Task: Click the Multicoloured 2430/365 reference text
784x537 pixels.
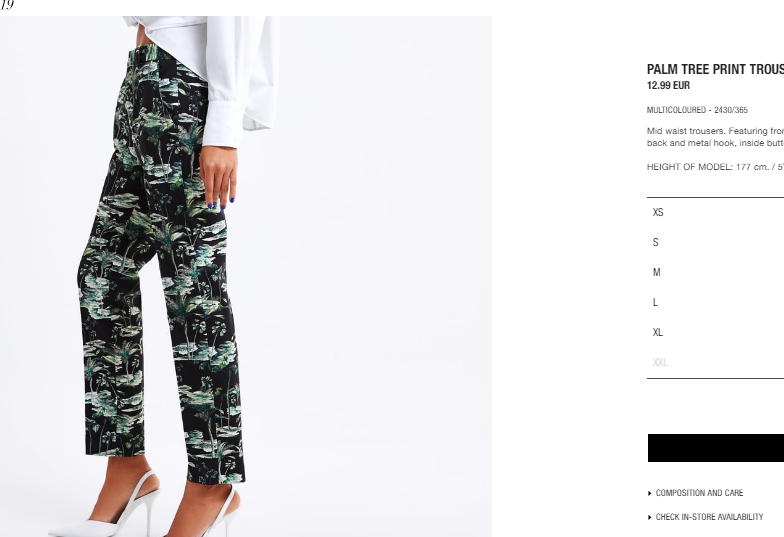Action: click(x=697, y=110)
